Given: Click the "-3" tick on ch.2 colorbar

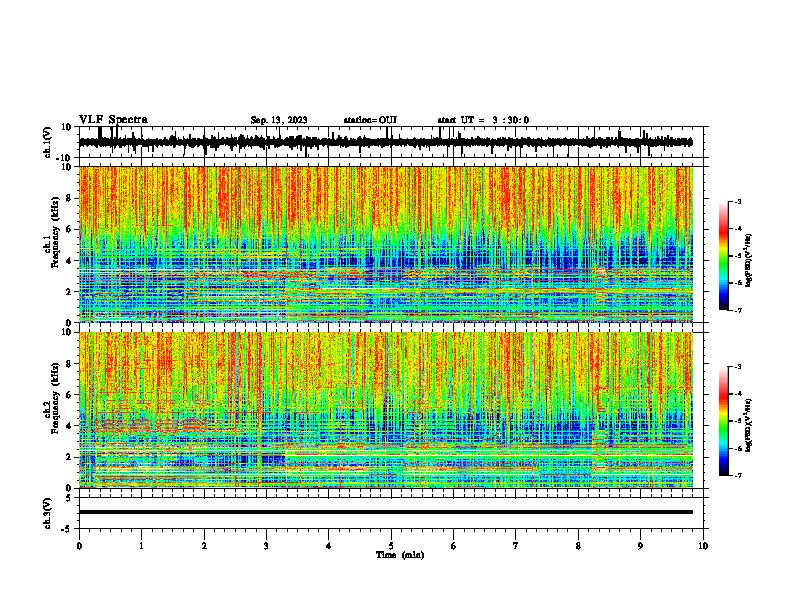Looking at the screenshot, I should pos(738,367).
